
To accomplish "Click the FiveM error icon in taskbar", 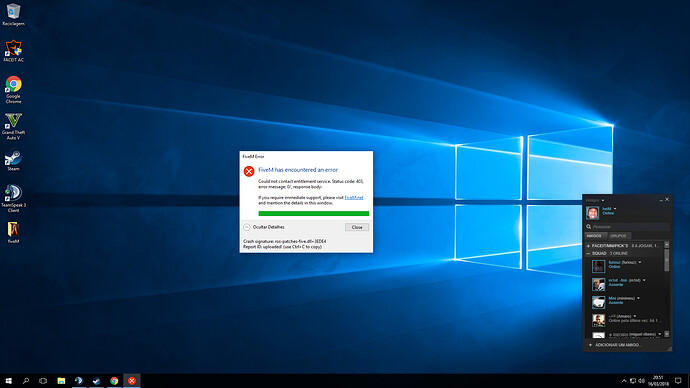I will (132, 381).
